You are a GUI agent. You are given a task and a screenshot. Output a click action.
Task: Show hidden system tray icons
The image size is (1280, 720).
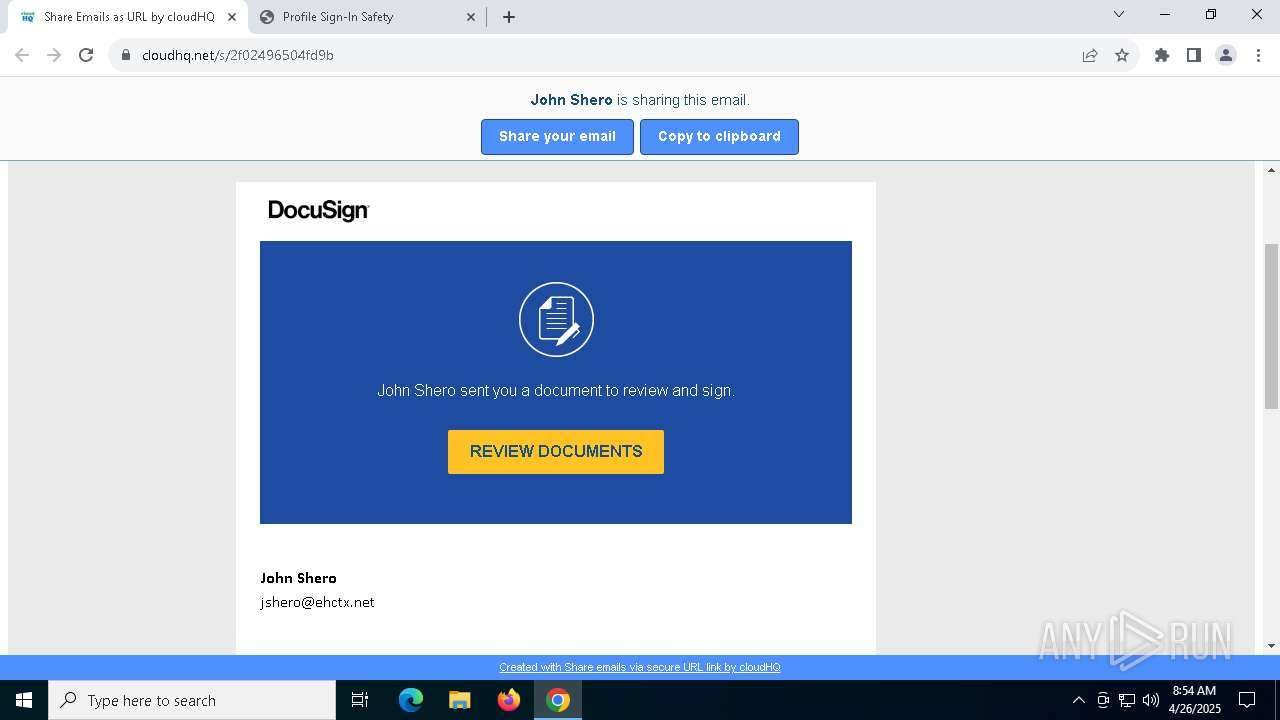point(1078,700)
